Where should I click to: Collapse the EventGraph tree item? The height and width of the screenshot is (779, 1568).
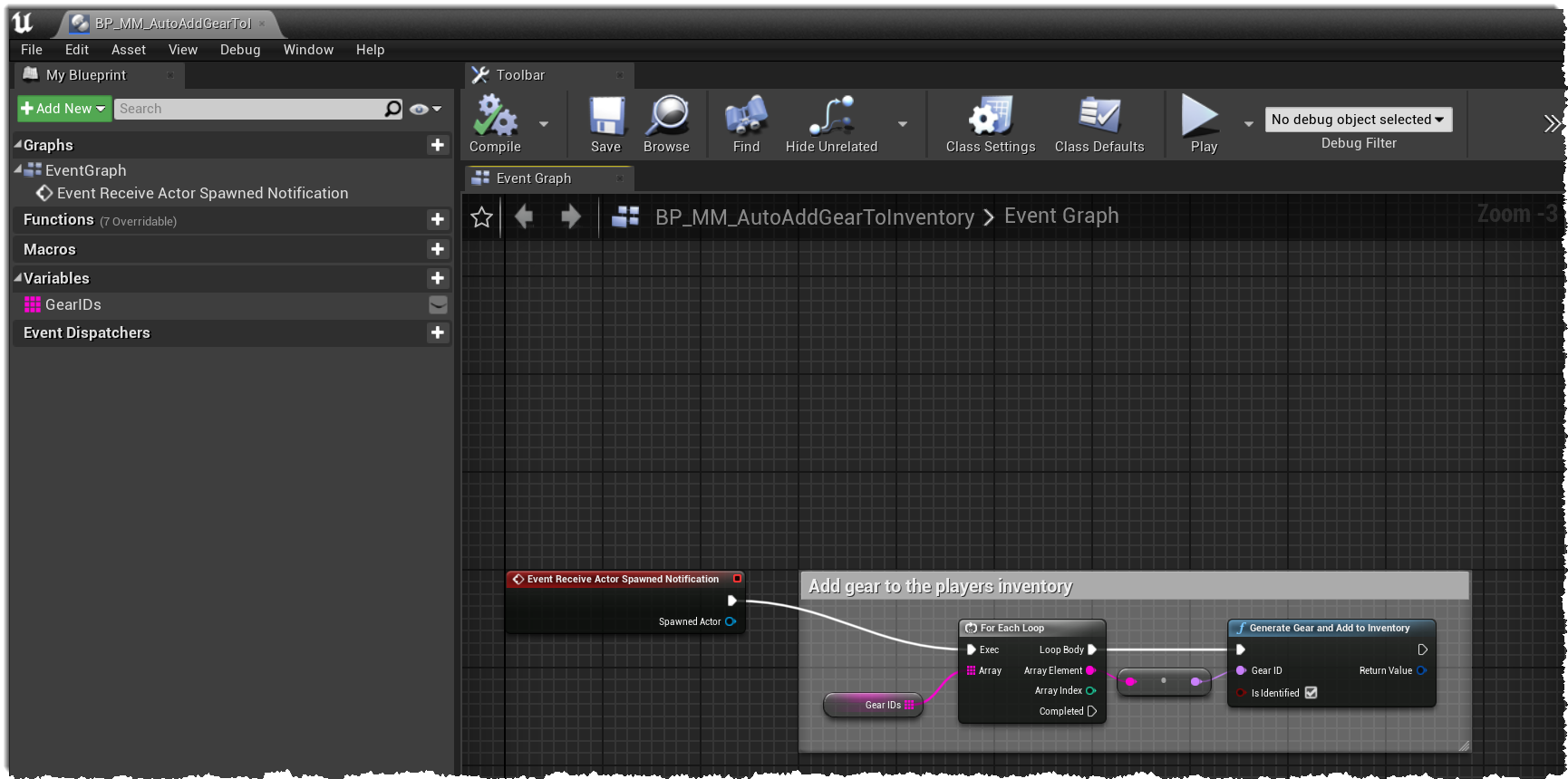18,169
